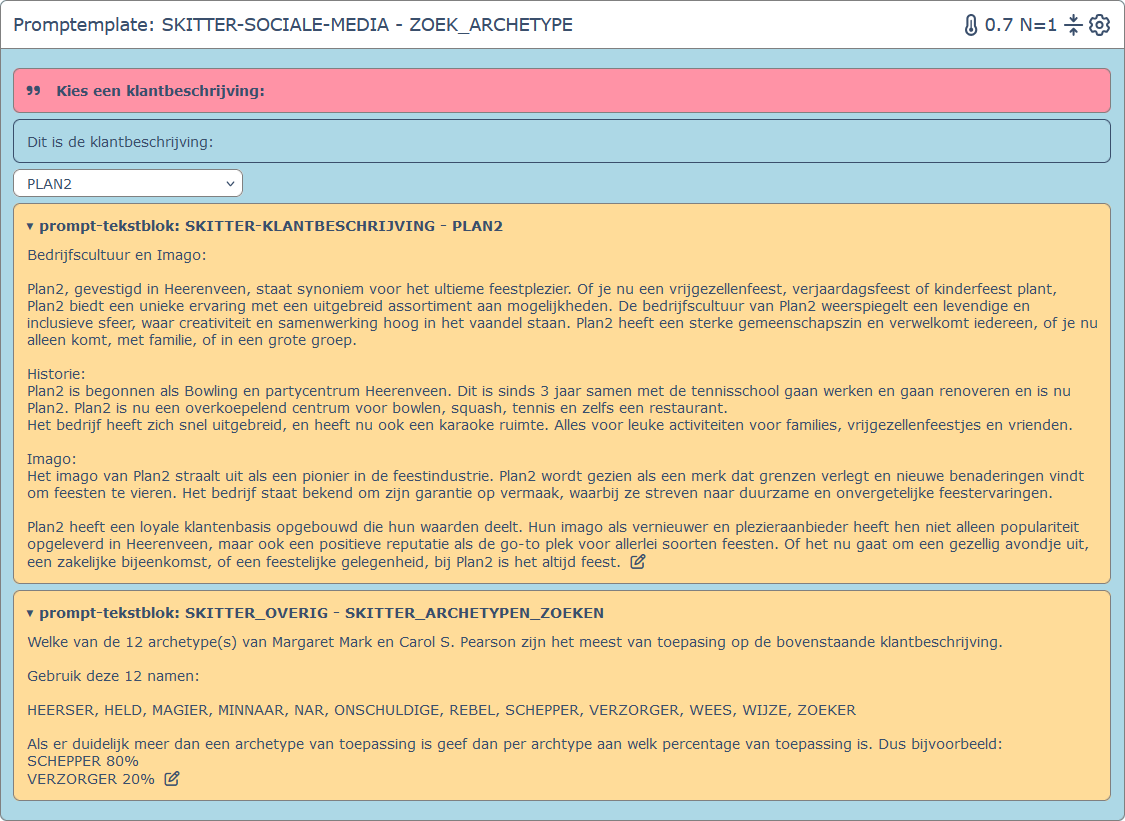Click the 'SCHEPPER 80%' example line
Image resolution: width=1125 pixels, height=821 pixels.
pos(83,761)
